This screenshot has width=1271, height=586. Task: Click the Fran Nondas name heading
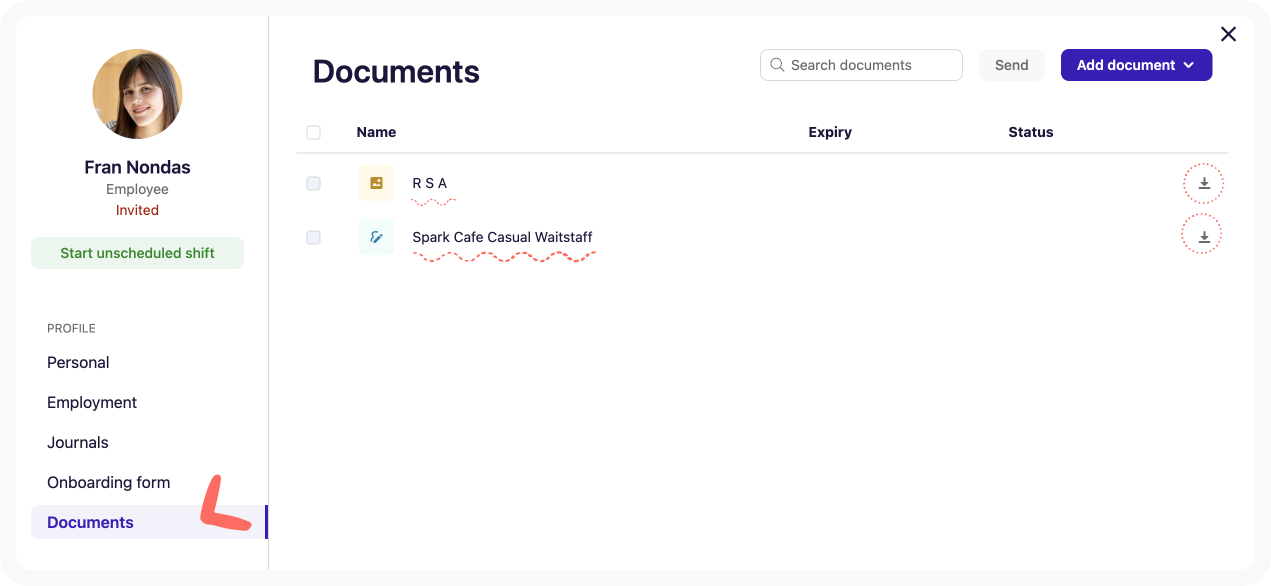point(137,167)
